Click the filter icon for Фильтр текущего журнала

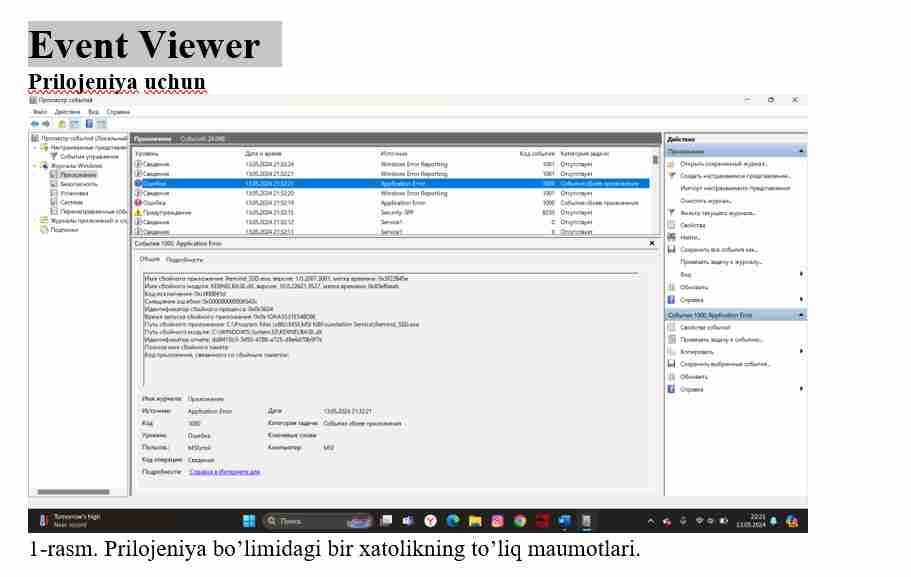[672, 213]
